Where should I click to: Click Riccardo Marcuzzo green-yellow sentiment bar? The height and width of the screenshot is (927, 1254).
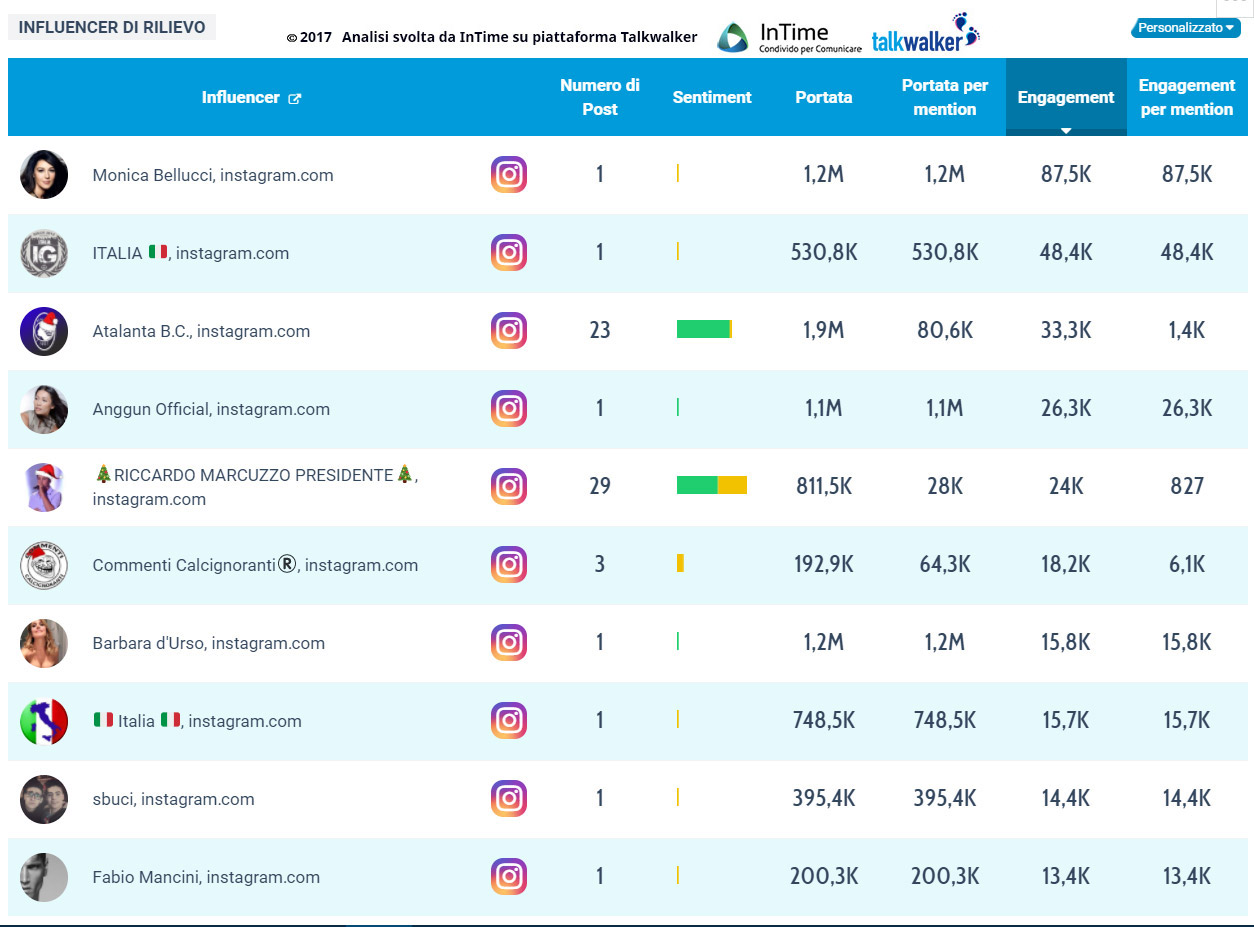point(712,485)
